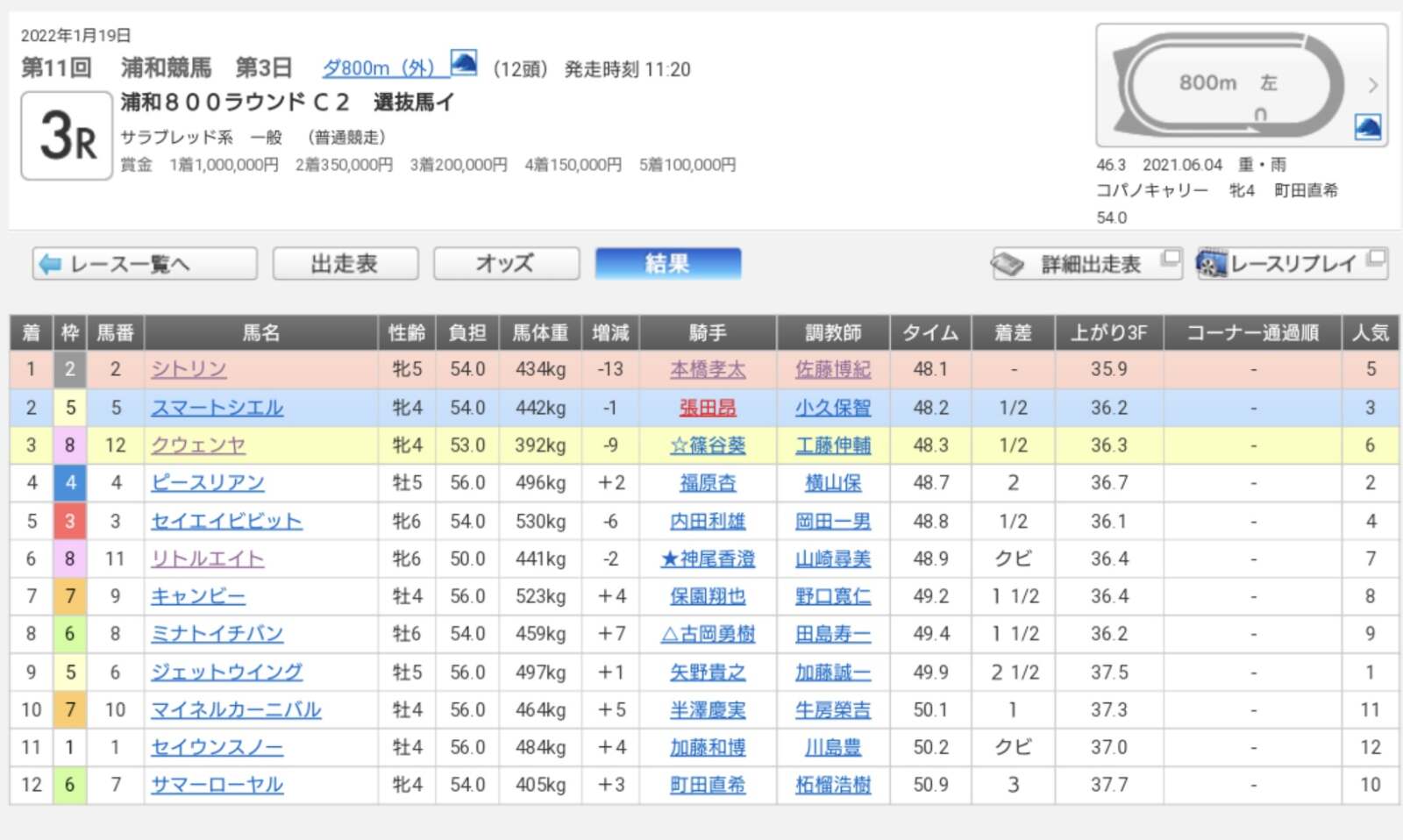Click the course icon beside ダ800m link

point(463,64)
